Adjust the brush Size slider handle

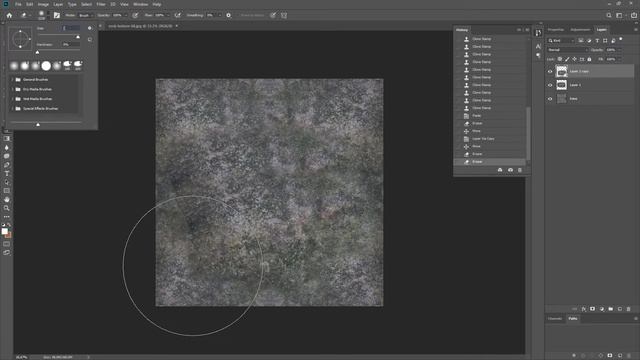point(78,37)
